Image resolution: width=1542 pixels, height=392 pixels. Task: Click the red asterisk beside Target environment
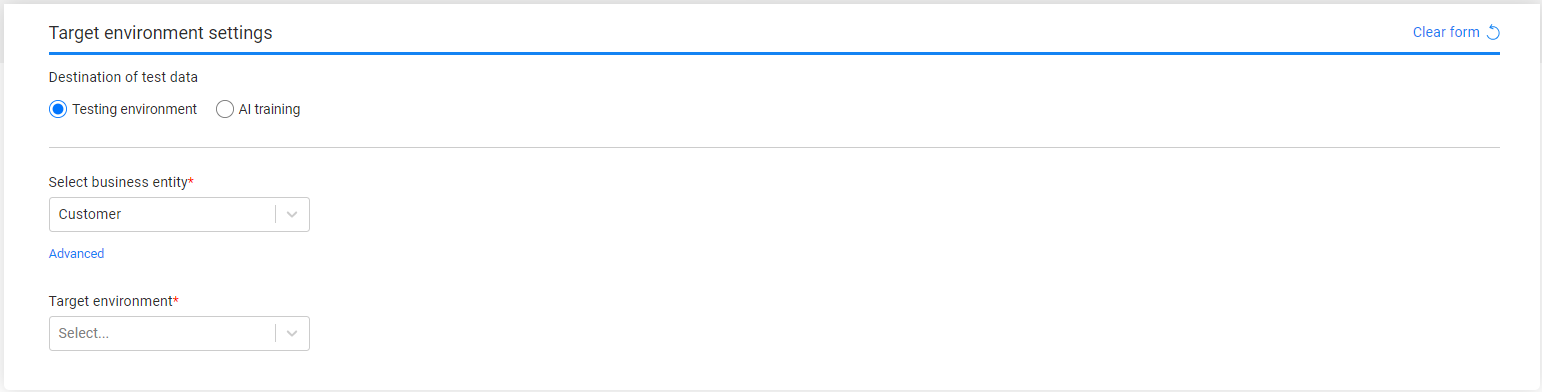[x=176, y=300]
